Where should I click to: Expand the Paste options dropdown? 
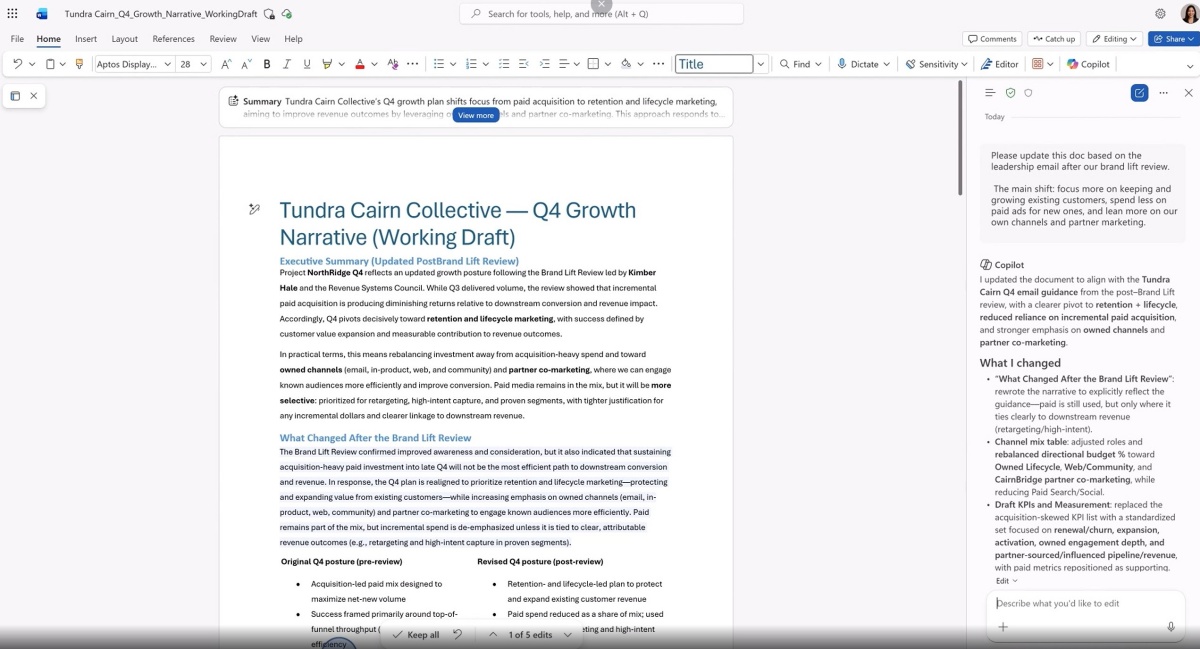coord(63,64)
